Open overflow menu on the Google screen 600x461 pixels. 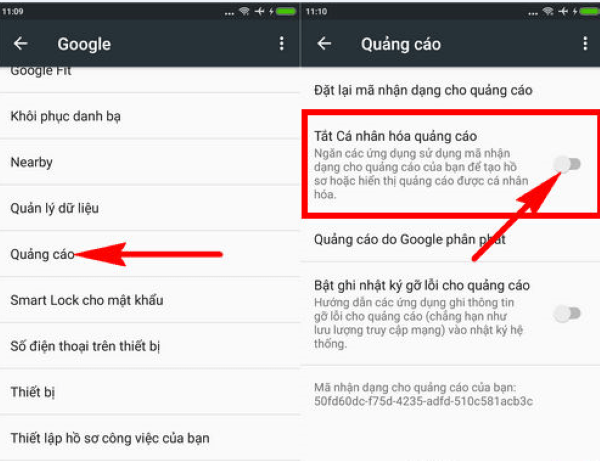(282, 44)
